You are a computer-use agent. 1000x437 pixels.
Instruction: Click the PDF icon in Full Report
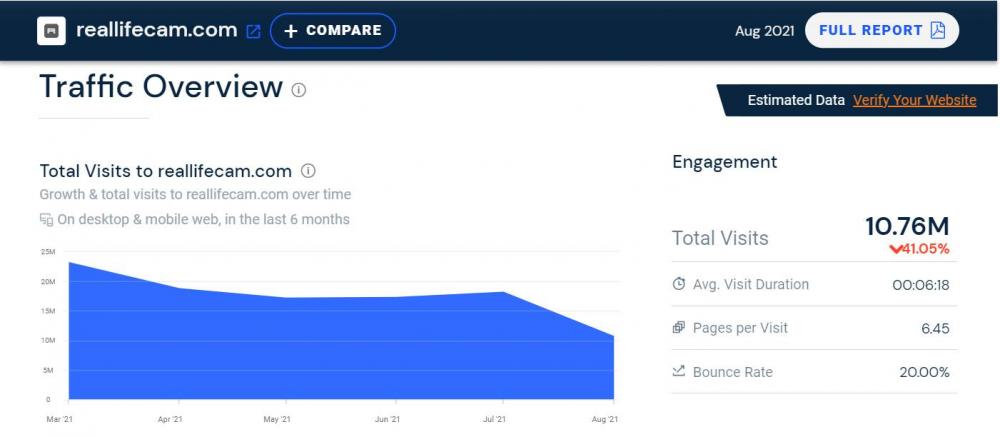[x=937, y=30]
